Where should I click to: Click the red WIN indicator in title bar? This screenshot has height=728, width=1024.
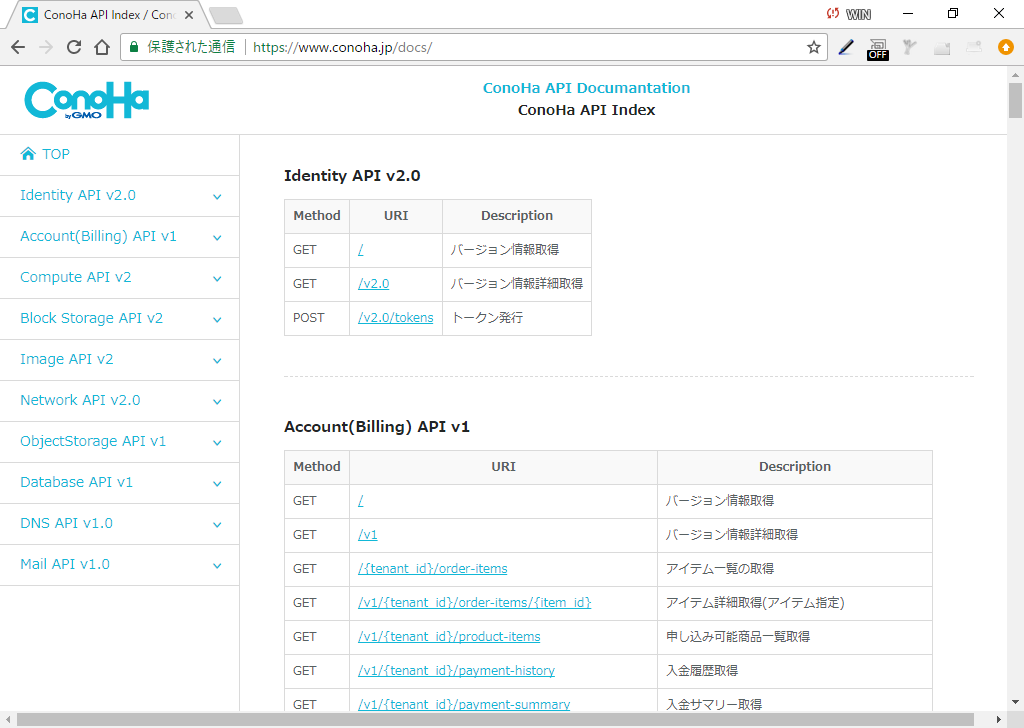tap(848, 14)
